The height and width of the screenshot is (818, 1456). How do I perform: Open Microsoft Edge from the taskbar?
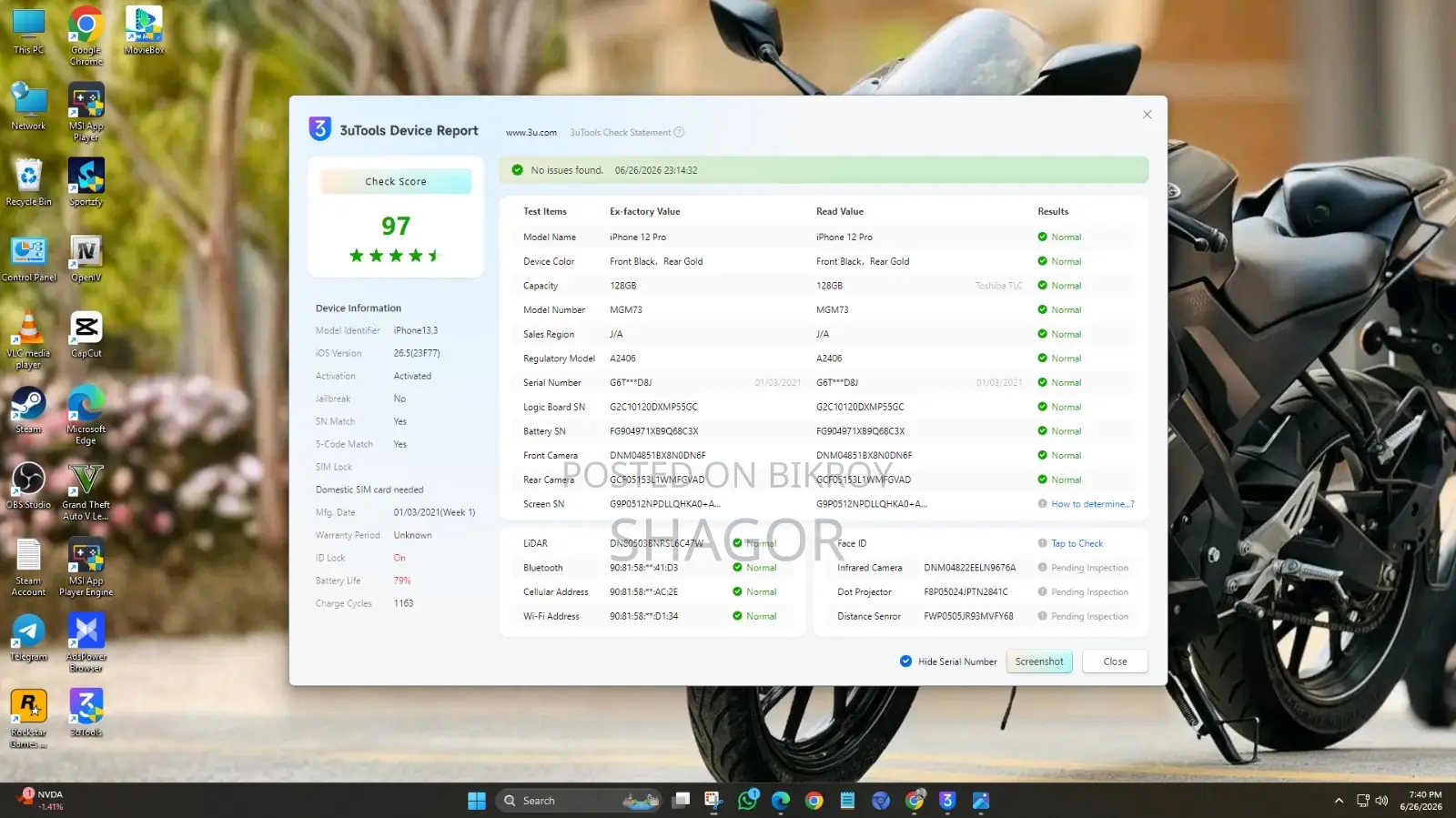[781, 801]
